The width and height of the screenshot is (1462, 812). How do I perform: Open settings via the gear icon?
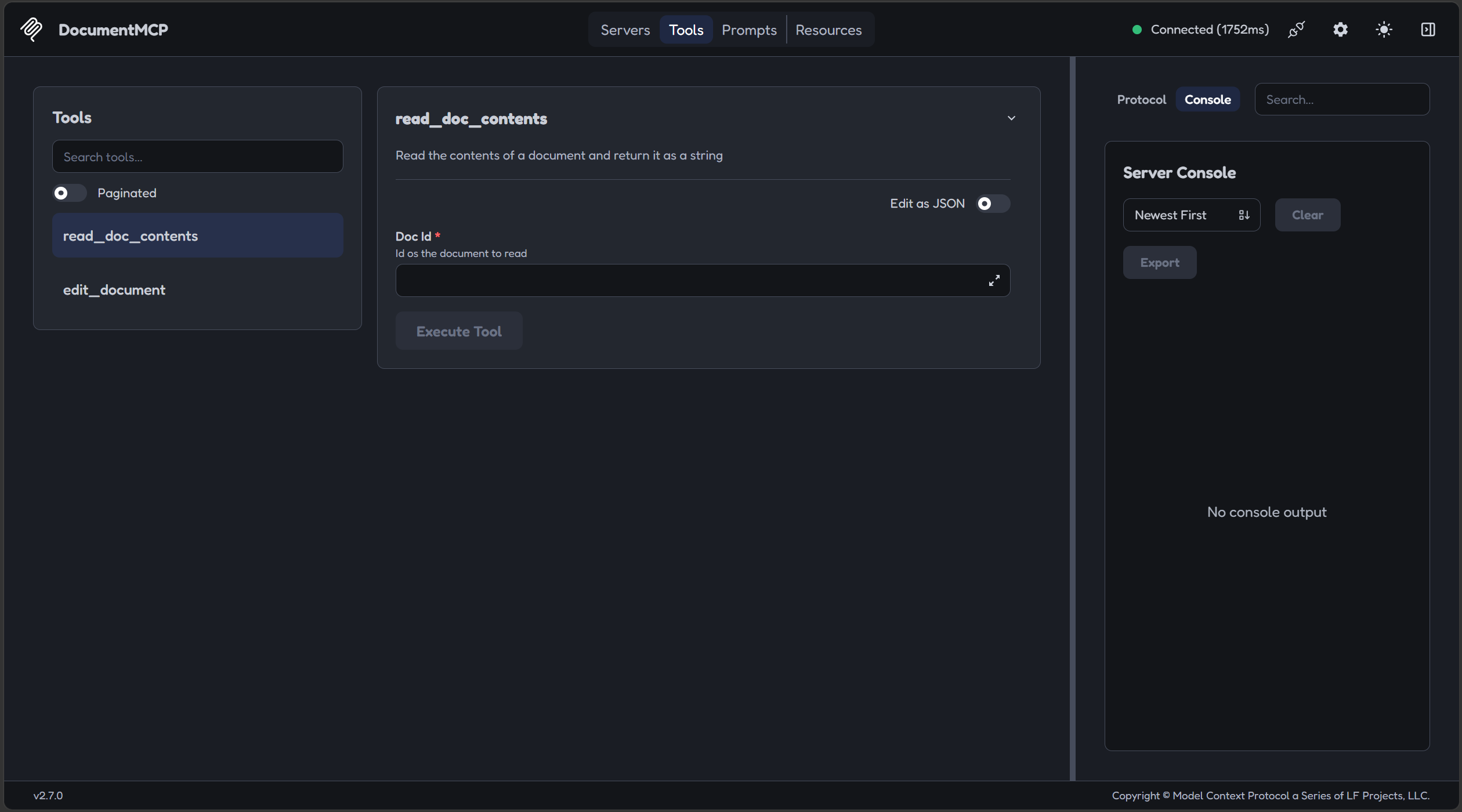pos(1340,30)
